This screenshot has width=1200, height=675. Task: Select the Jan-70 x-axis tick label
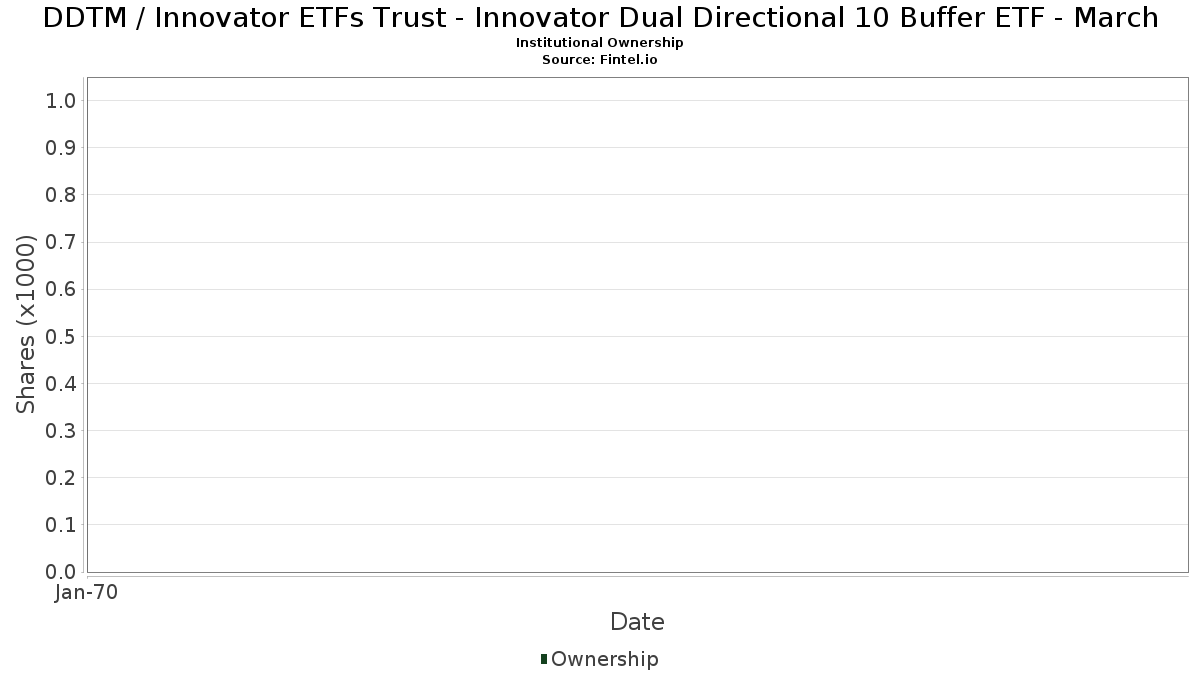(x=87, y=592)
